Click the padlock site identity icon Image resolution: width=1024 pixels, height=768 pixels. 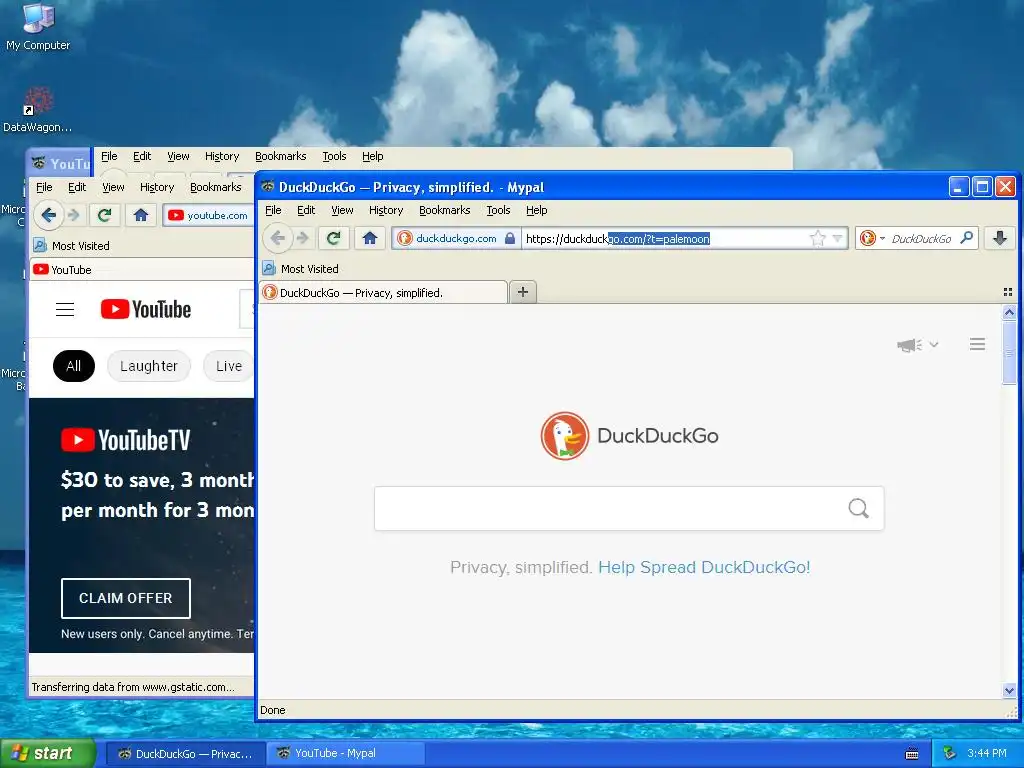(510, 238)
